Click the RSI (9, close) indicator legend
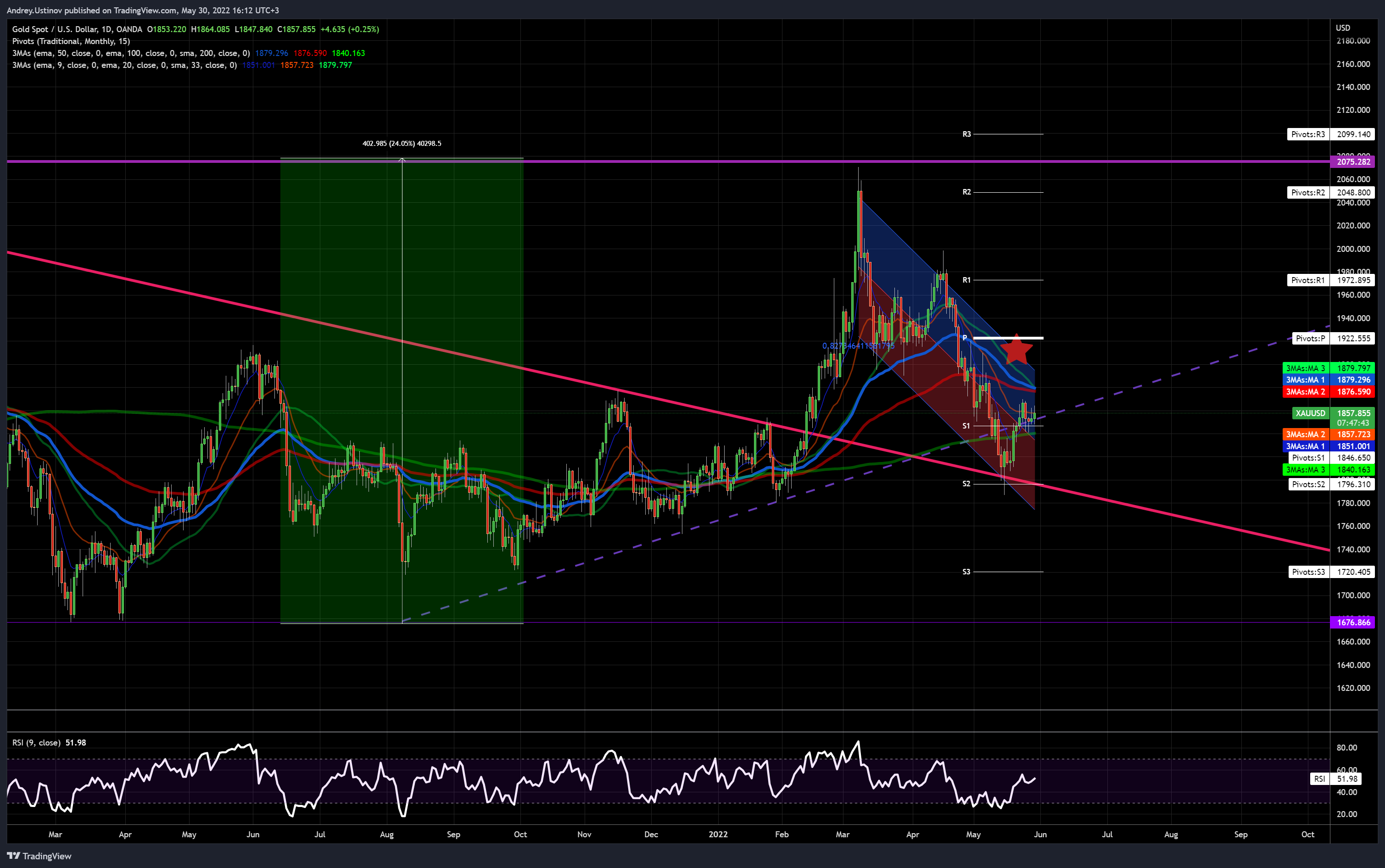1385x868 pixels. point(50,743)
